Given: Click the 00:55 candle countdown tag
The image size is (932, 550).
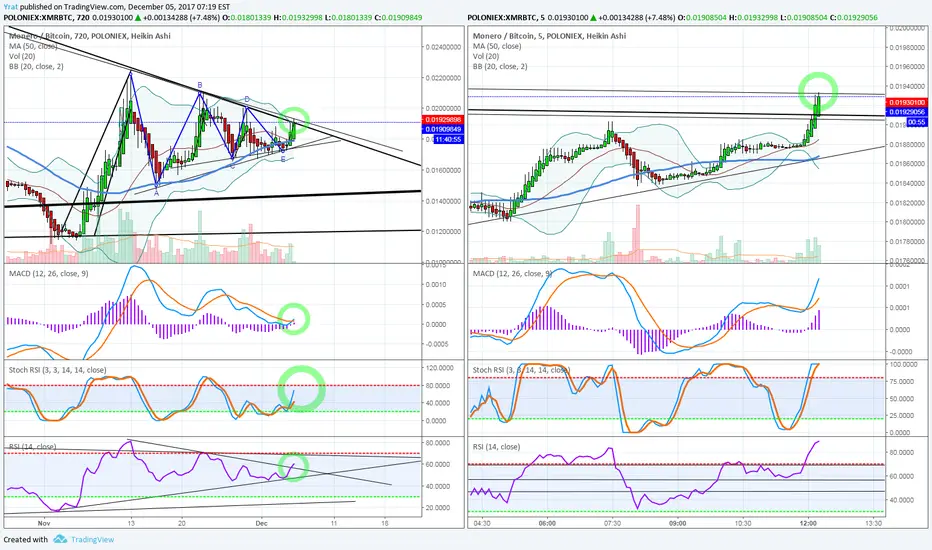Looking at the screenshot, I should [917, 122].
